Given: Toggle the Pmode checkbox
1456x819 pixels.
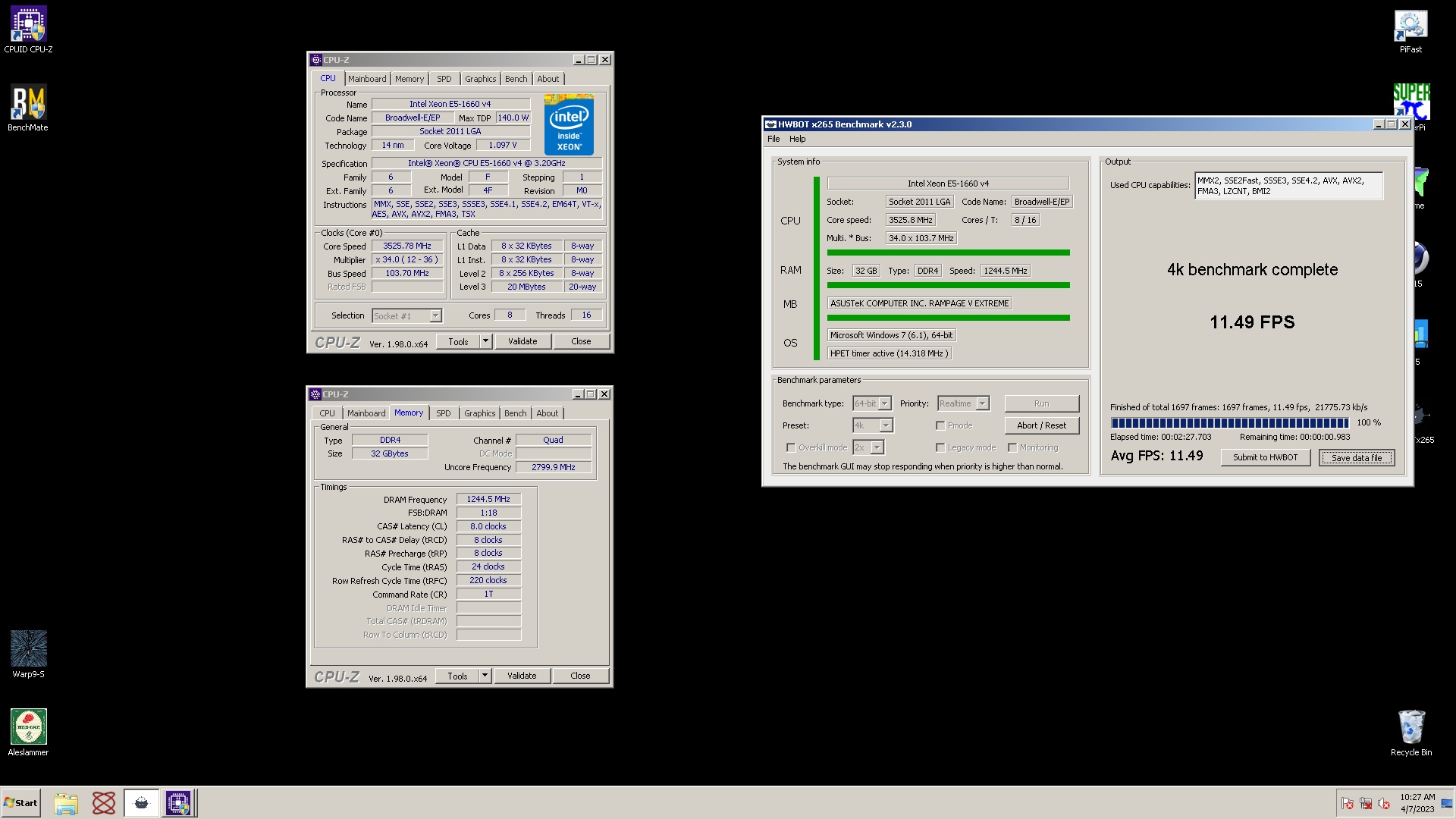Looking at the screenshot, I should click(x=940, y=425).
